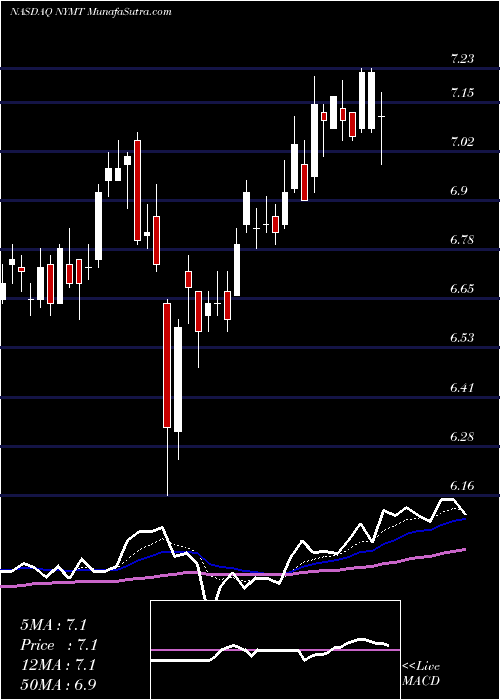
Task: Click the tallest red candlestick near 6.16 low
Action: [x=167, y=365]
